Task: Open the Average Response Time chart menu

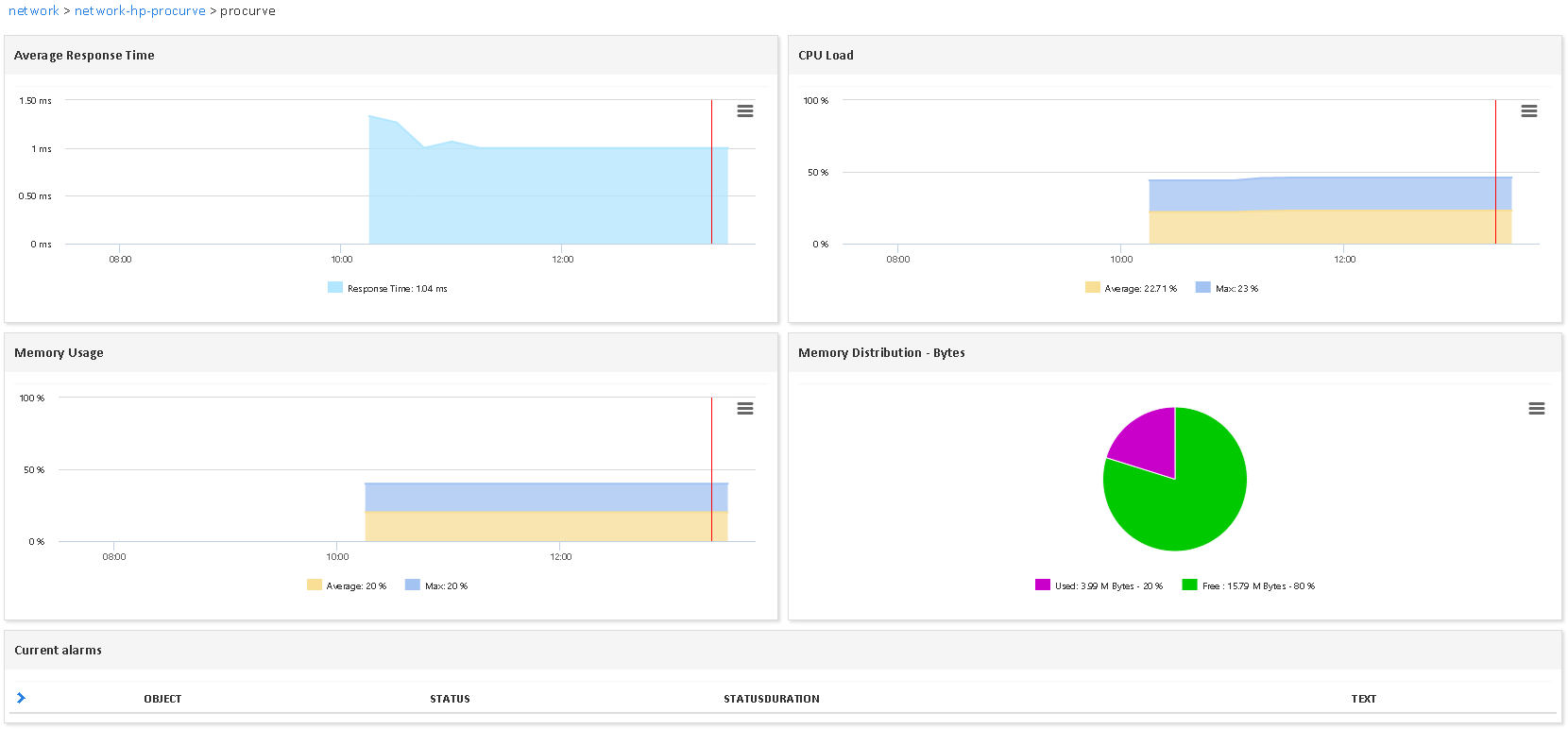Action: click(745, 111)
